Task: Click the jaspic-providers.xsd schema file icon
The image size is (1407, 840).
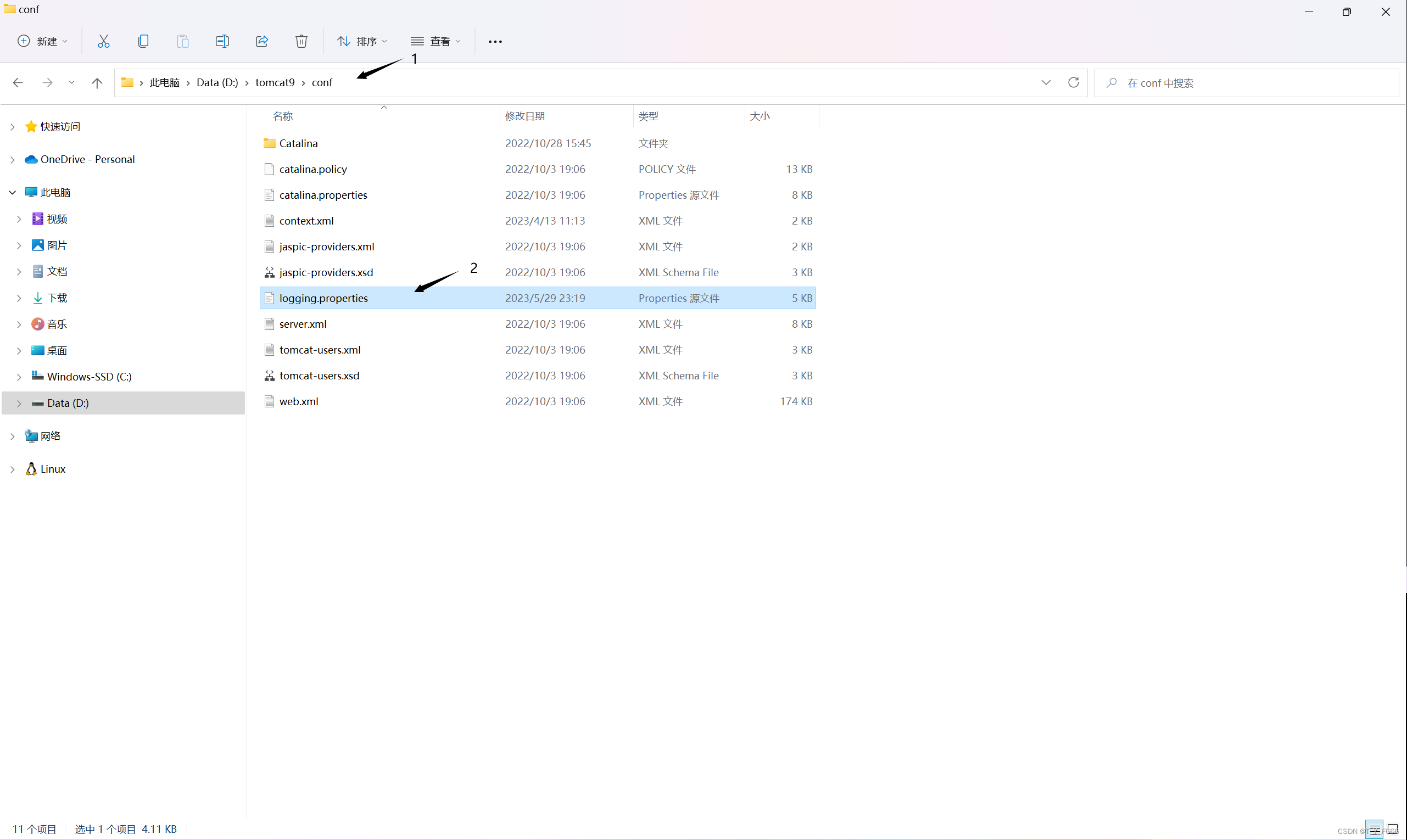Action: click(x=270, y=272)
